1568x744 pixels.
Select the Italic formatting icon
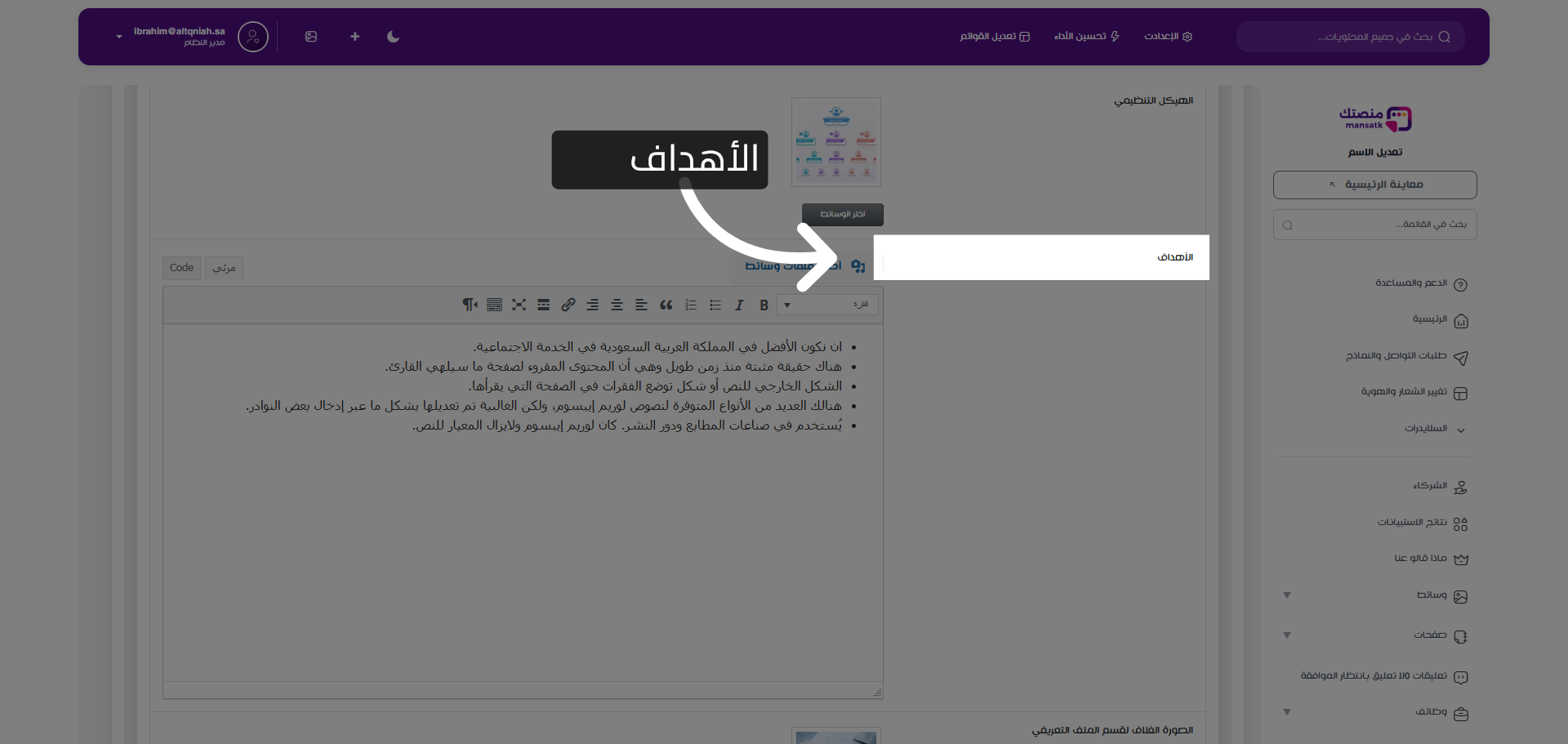(739, 305)
